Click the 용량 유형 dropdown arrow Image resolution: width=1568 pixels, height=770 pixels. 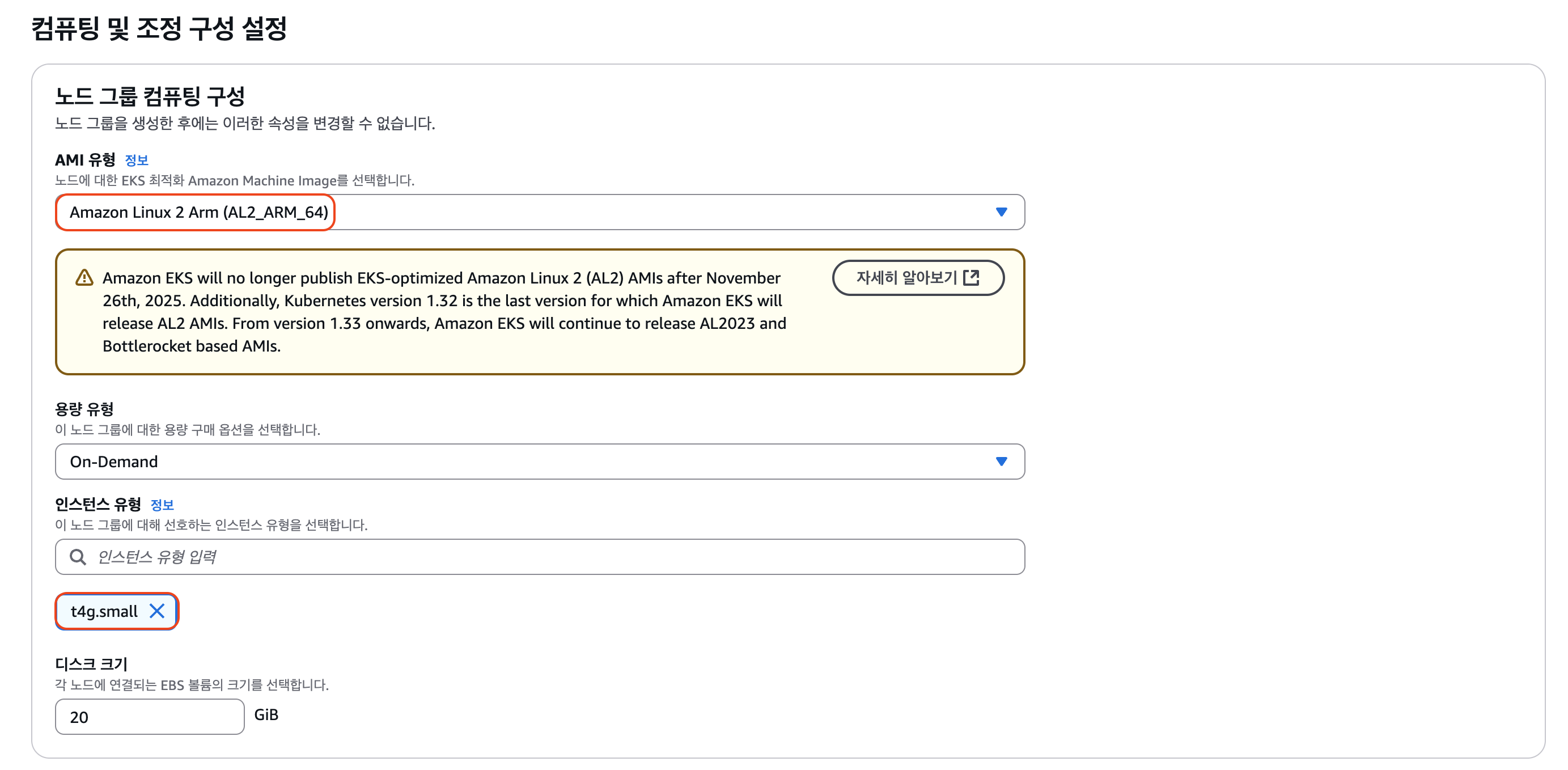point(1001,462)
